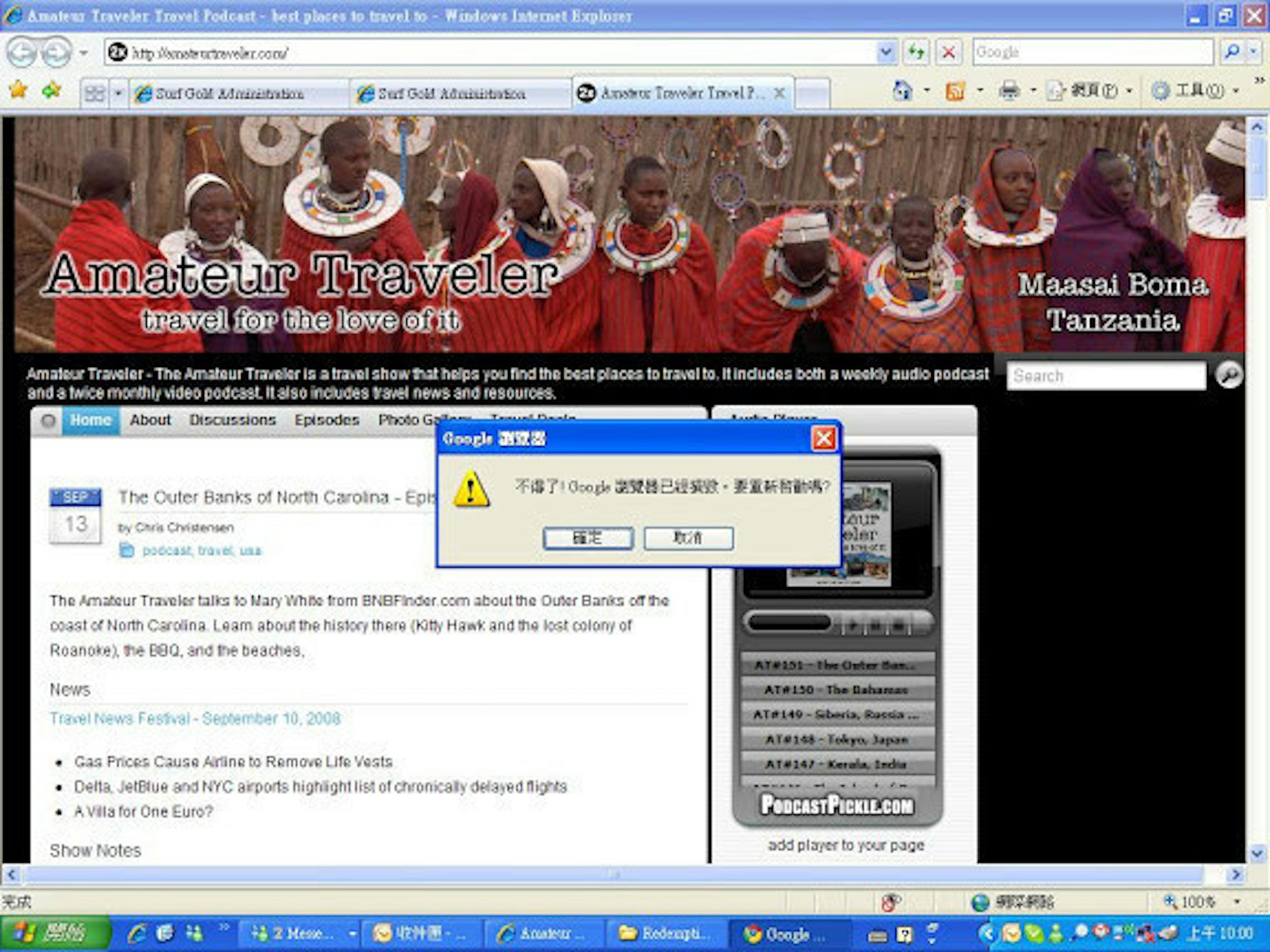1270x952 pixels.
Task: Open the recent pages dropdown beside forward arrow
Action: pyautogui.click(x=84, y=53)
